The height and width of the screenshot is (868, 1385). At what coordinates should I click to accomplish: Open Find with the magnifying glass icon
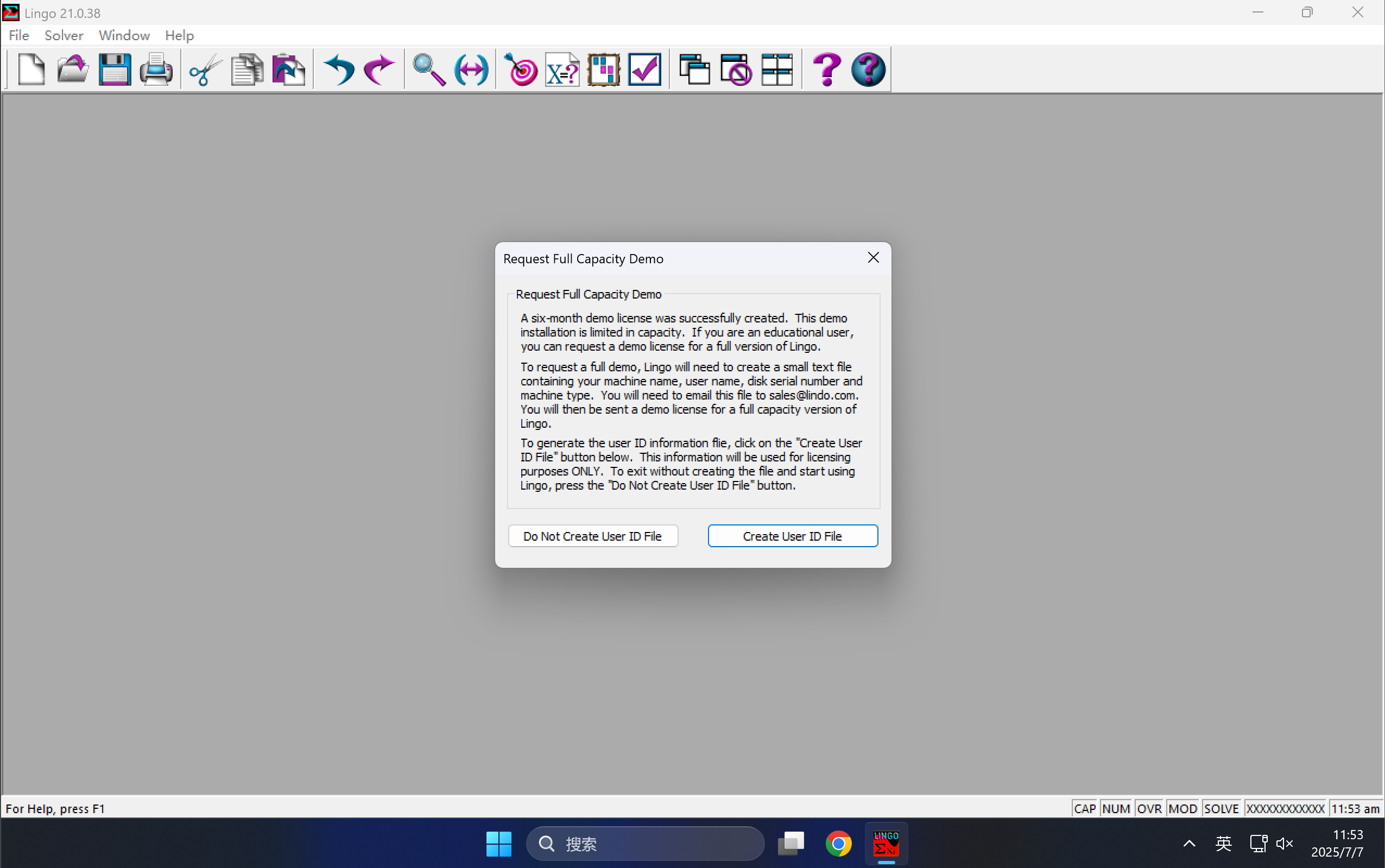429,69
